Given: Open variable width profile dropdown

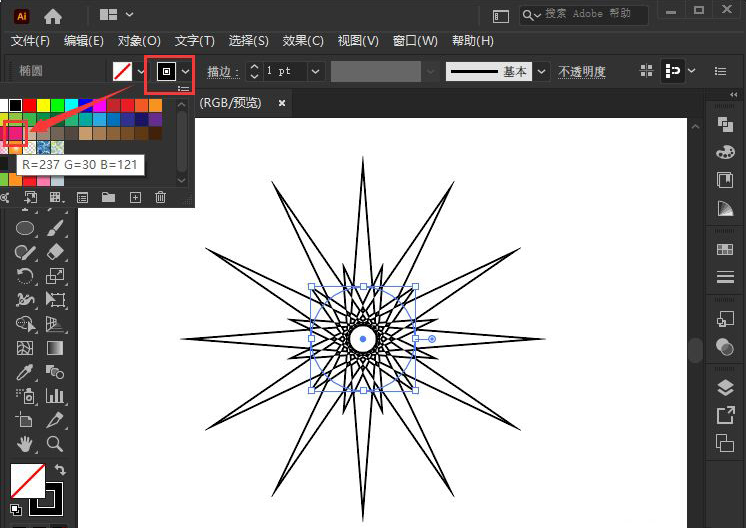Looking at the screenshot, I should 431,71.
